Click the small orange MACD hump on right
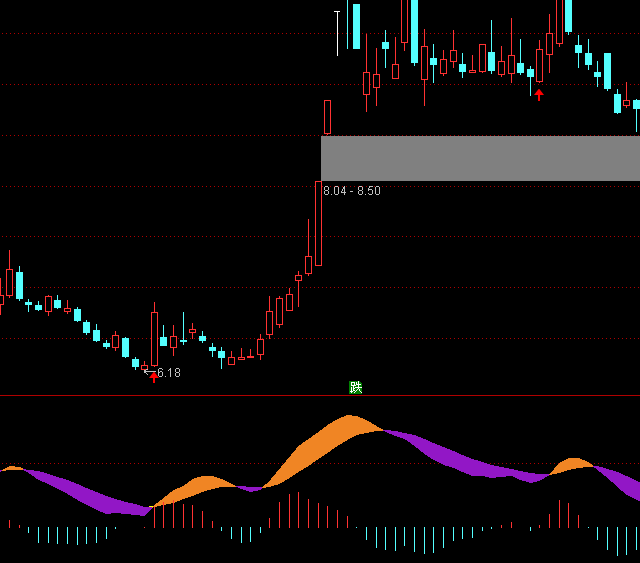640x563 pixels. tap(572, 464)
